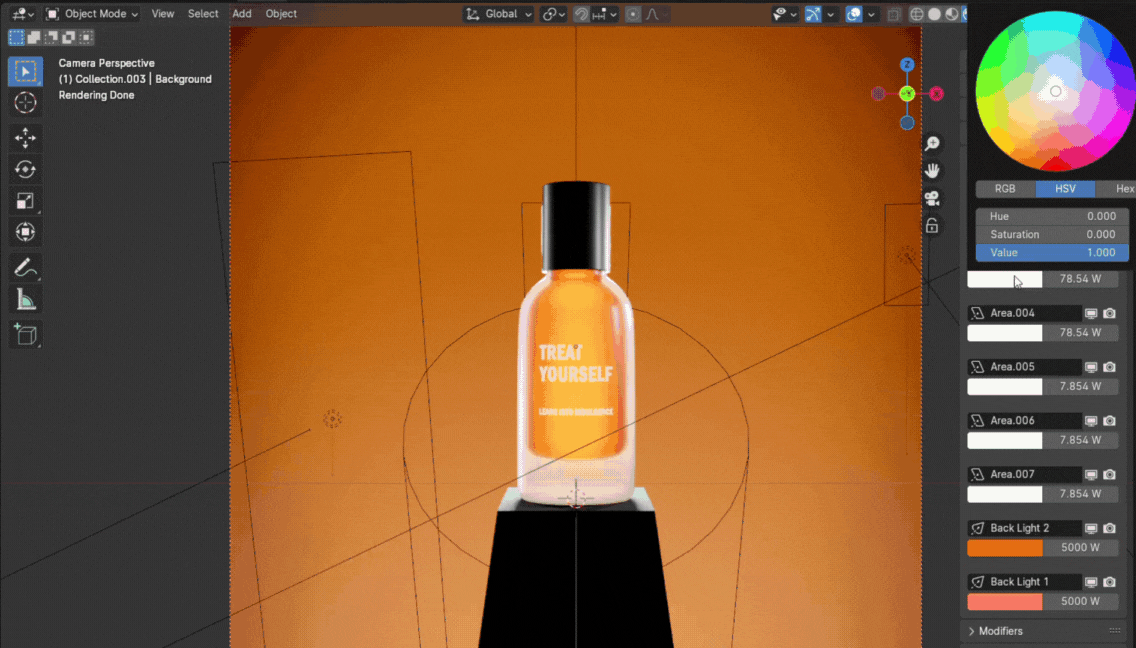Toggle viewport visibility for Back Light 2

click(x=1092, y=528)
